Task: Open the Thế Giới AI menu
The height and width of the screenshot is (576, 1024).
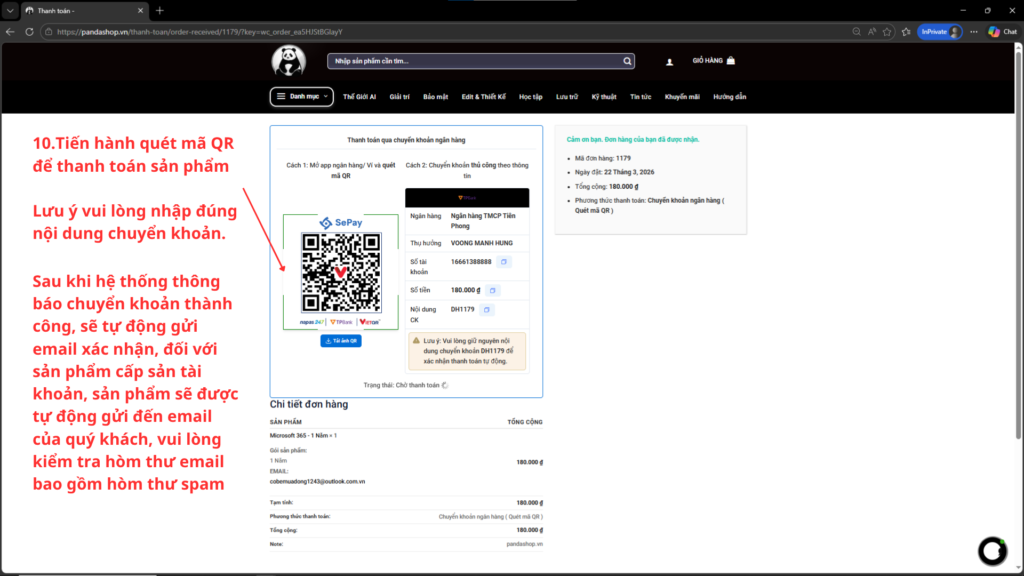Action: 358,97
